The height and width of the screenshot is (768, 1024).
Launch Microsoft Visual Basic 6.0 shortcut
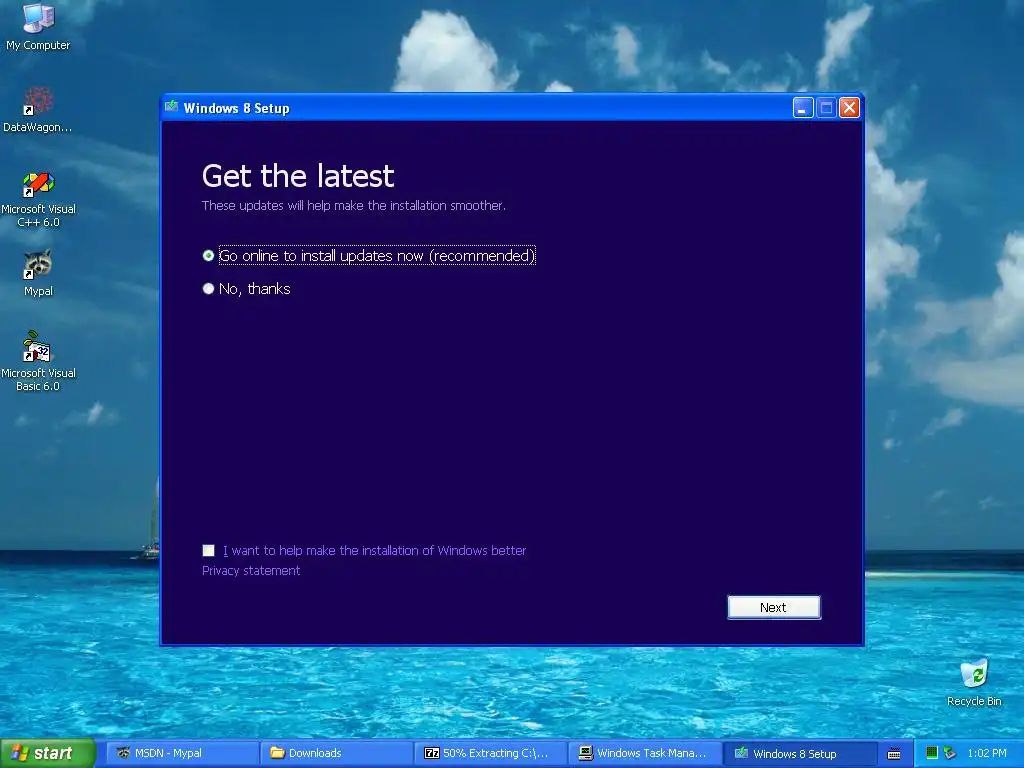38,361
